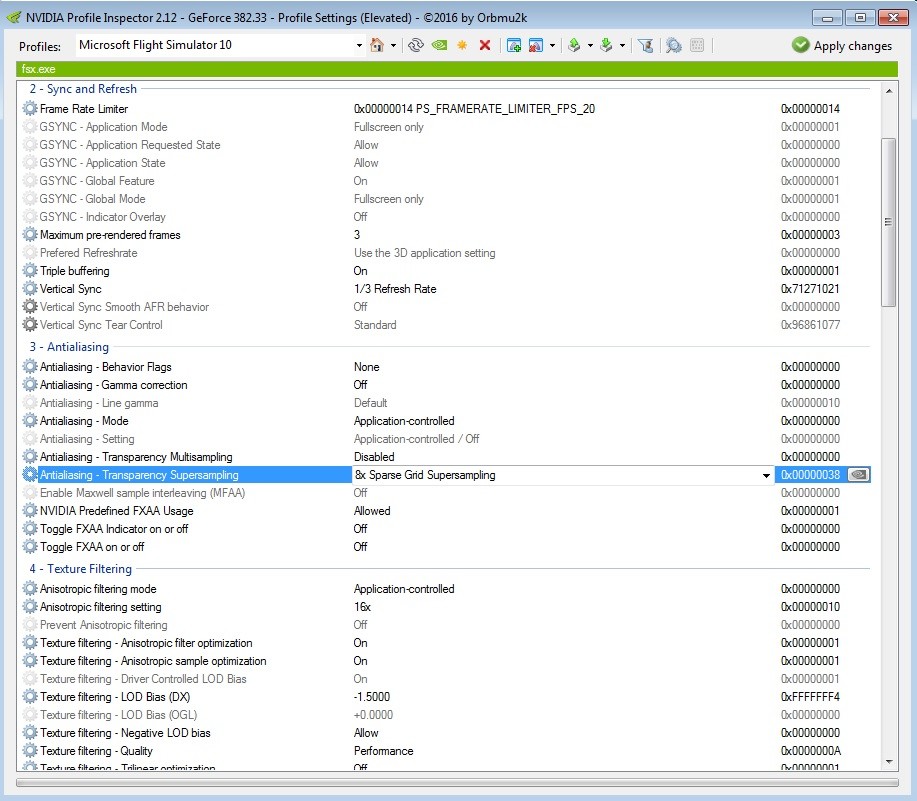Click the gear icon beside Vertical Sync
917x801 pixels.
tap(30, 289)
